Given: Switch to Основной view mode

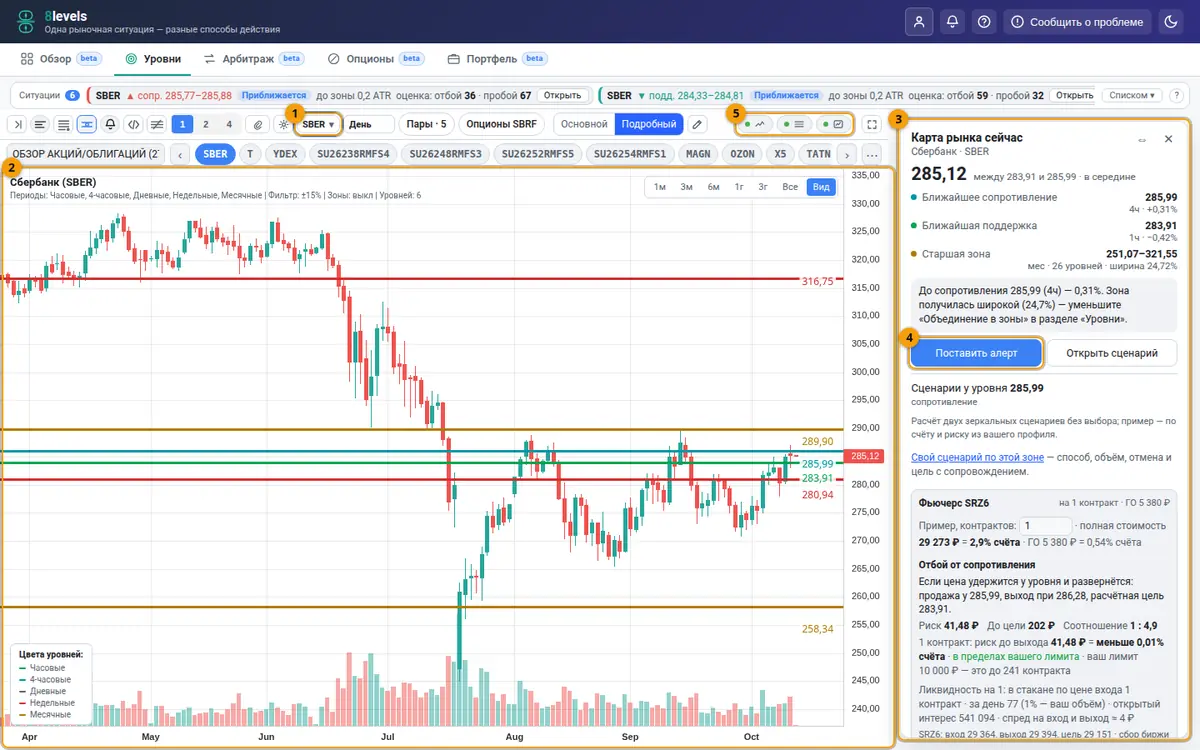Looking at the screenshot, I should click(x=584, y=124).
